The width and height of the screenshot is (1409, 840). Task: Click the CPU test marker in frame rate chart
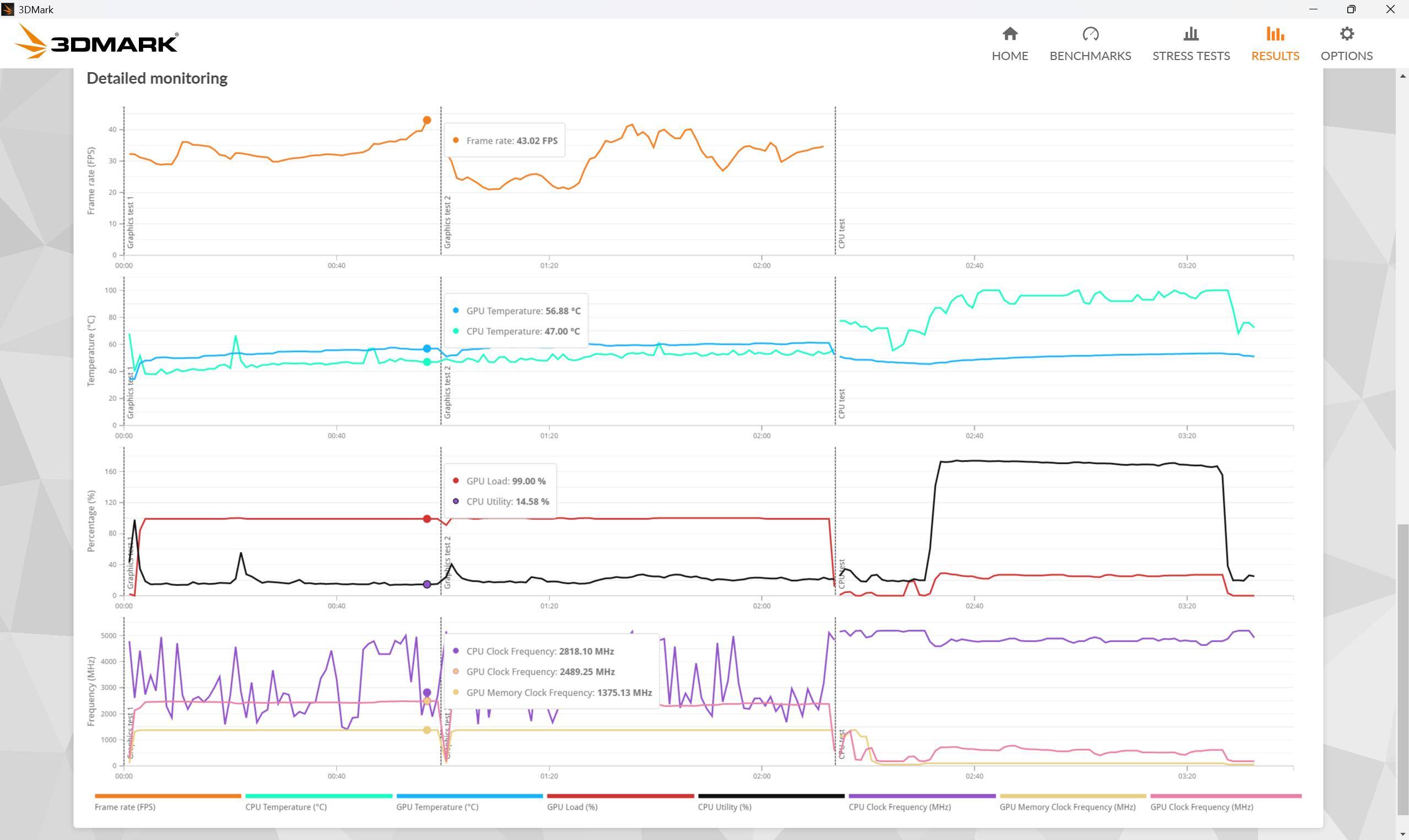click(x=842, y=233)
